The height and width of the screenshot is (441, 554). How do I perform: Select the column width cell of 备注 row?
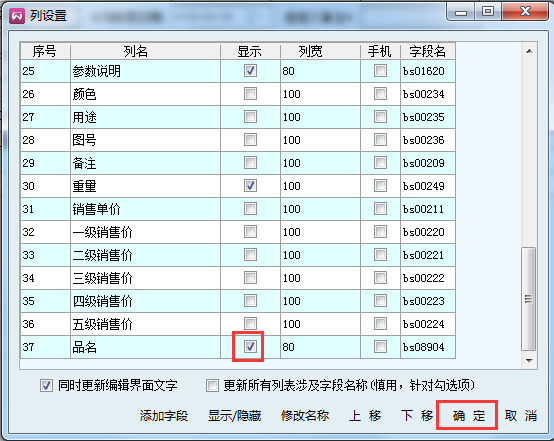pos(320,163)
